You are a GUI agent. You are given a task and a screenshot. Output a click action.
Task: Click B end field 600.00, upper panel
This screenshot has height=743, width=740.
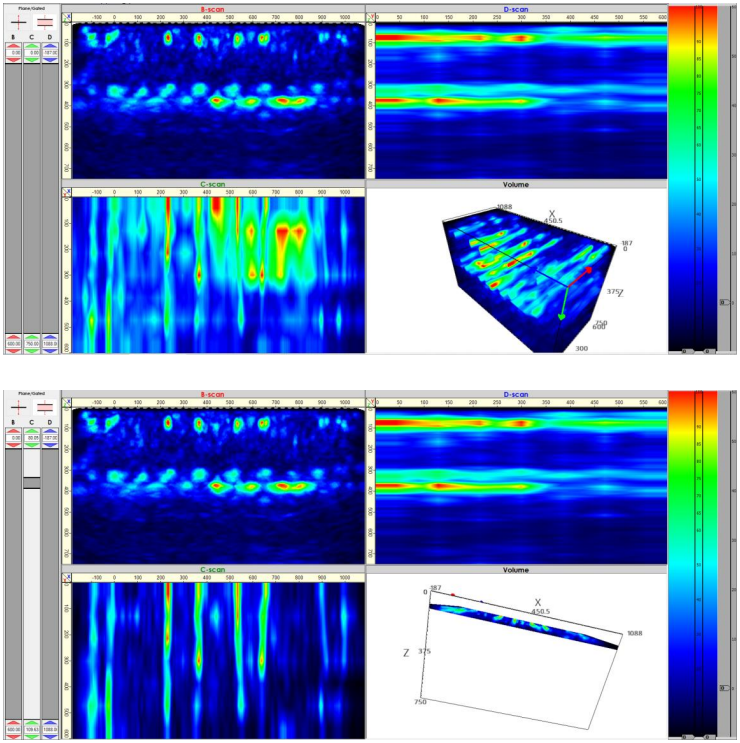13,344
